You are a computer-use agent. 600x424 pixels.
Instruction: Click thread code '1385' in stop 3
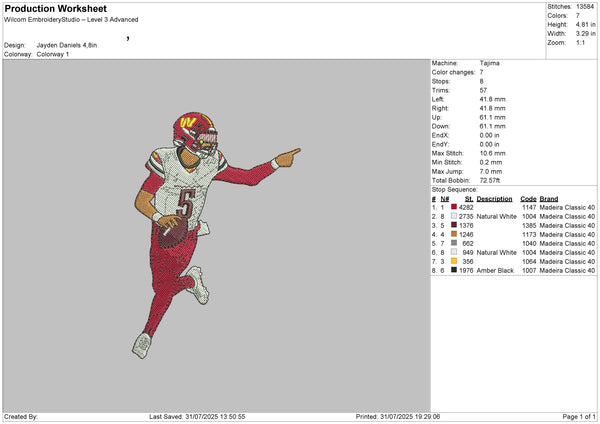tap(529, 225)
